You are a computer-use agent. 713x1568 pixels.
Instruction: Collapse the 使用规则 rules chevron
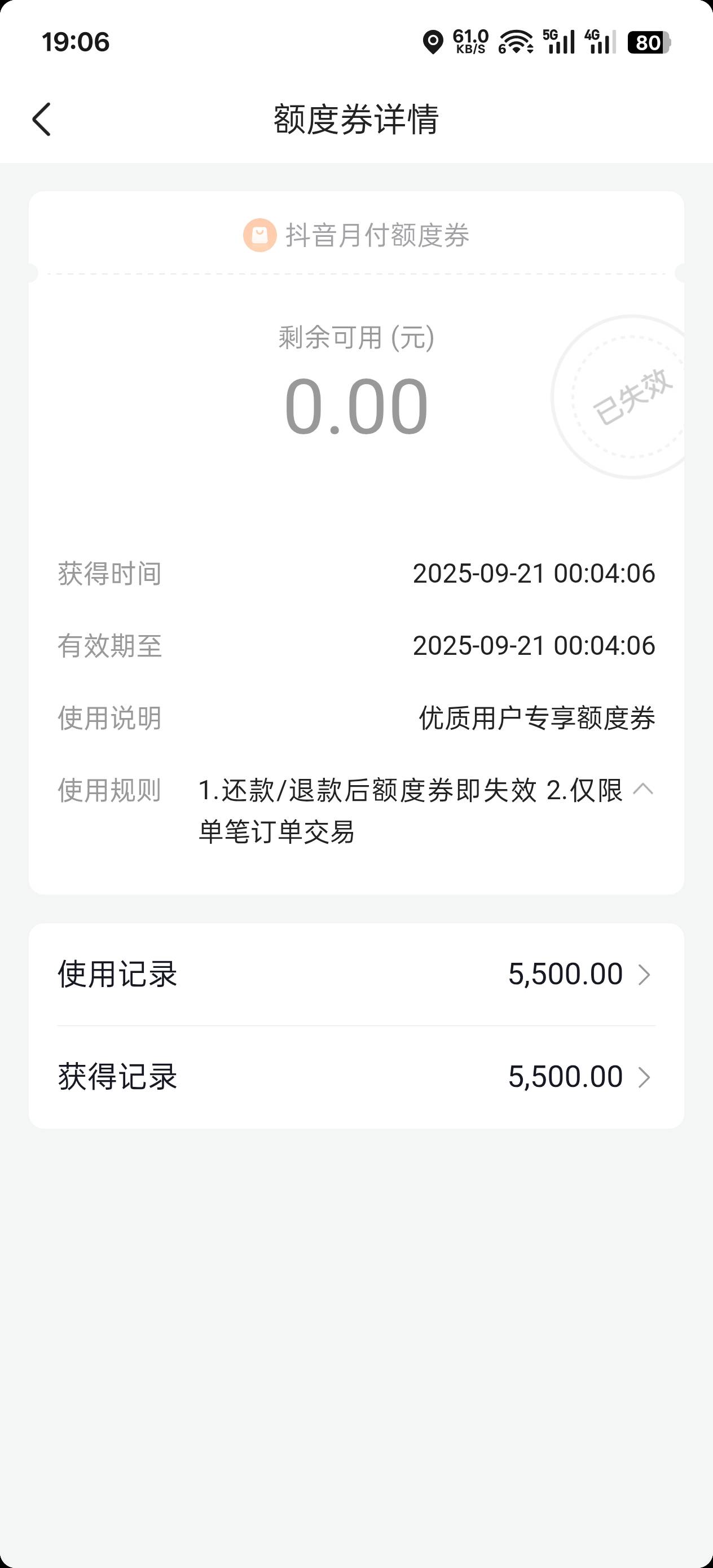[643, 790]
